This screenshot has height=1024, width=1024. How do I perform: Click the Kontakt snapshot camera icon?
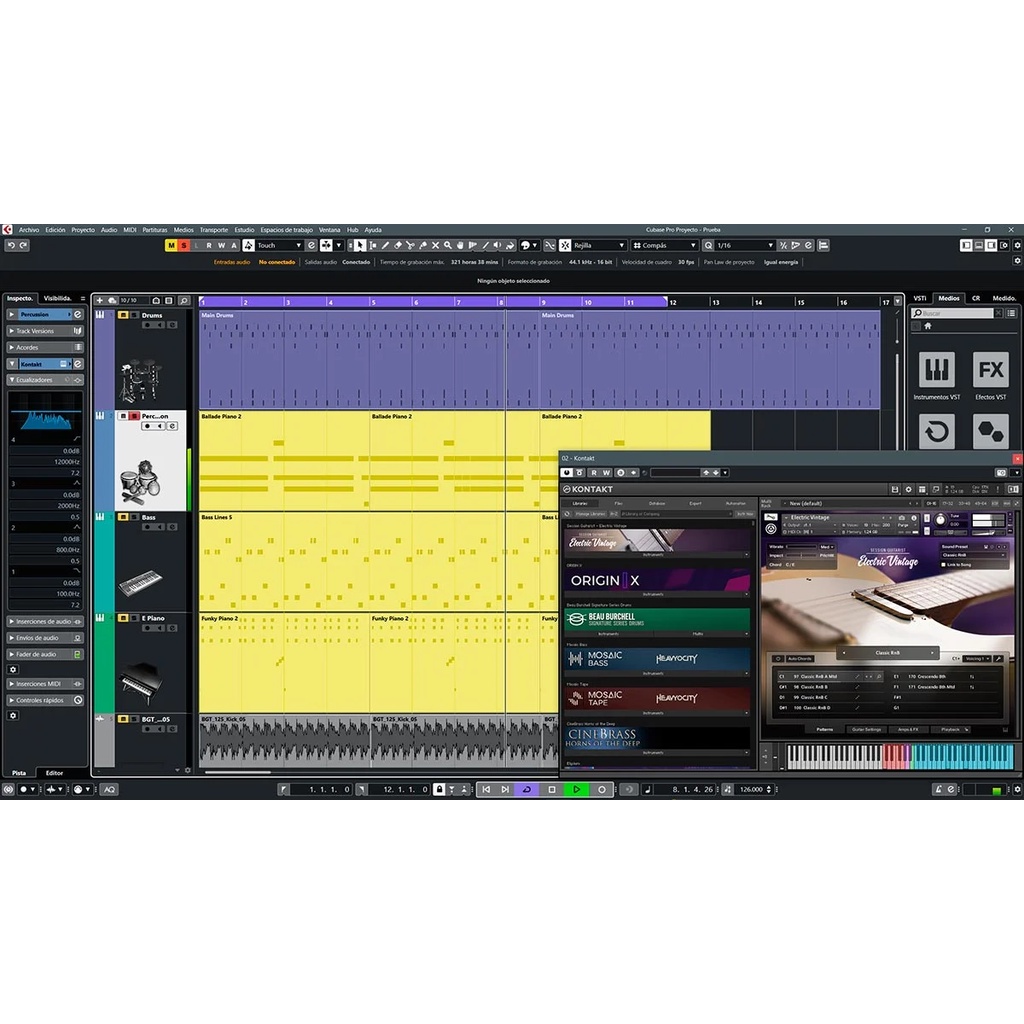(902, 518)
